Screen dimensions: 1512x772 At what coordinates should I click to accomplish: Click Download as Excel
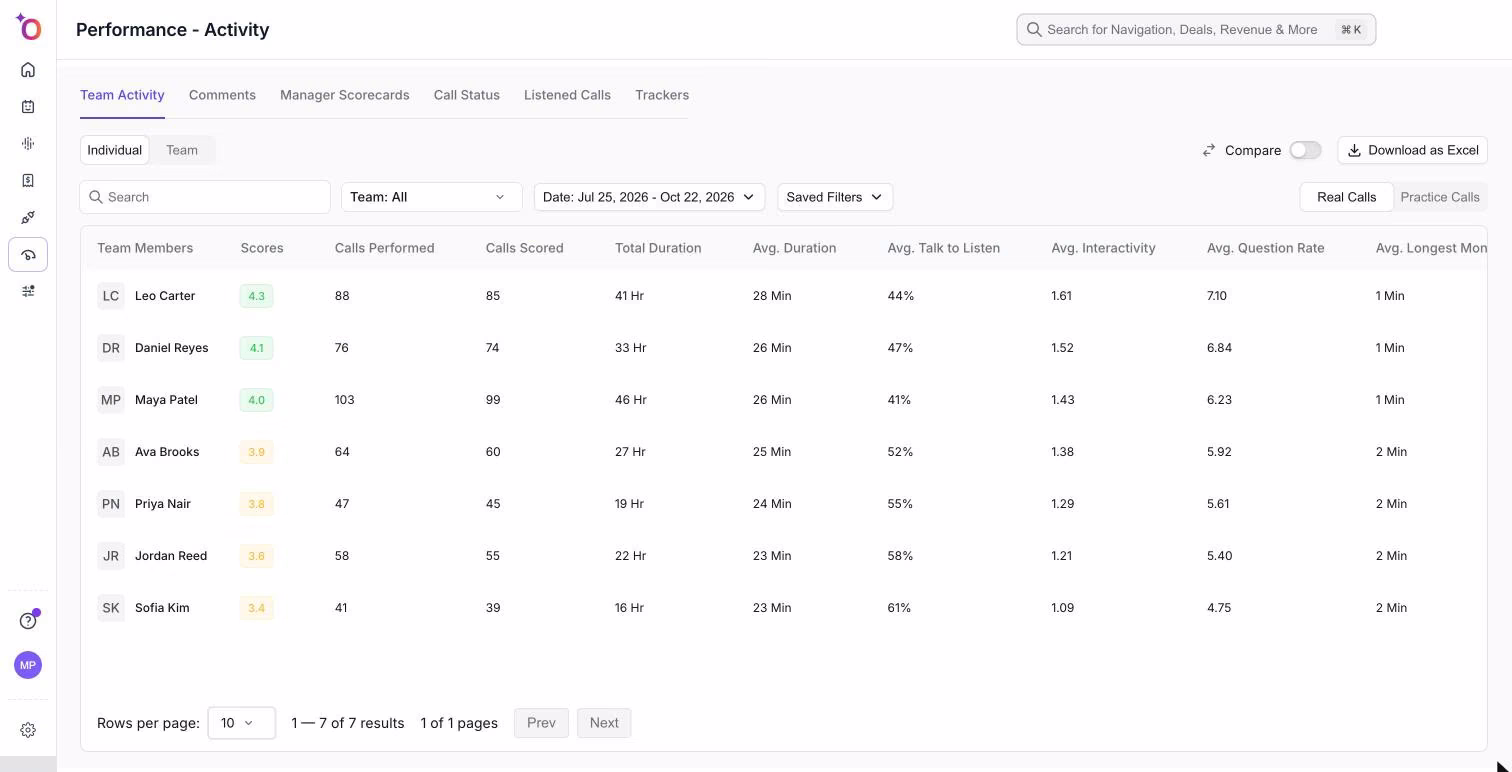coord(1412,150)
